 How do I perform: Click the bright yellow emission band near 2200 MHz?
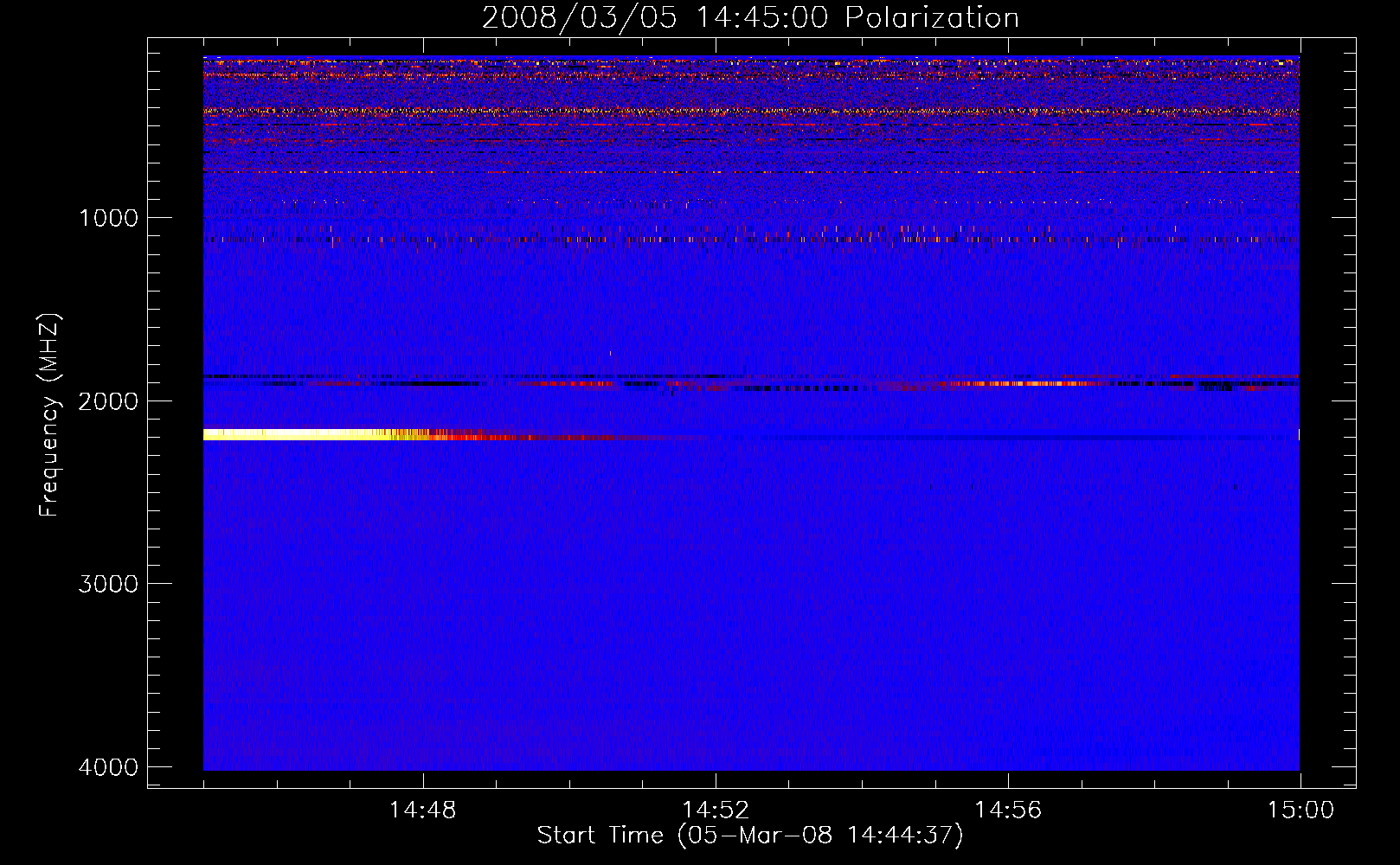286,434
